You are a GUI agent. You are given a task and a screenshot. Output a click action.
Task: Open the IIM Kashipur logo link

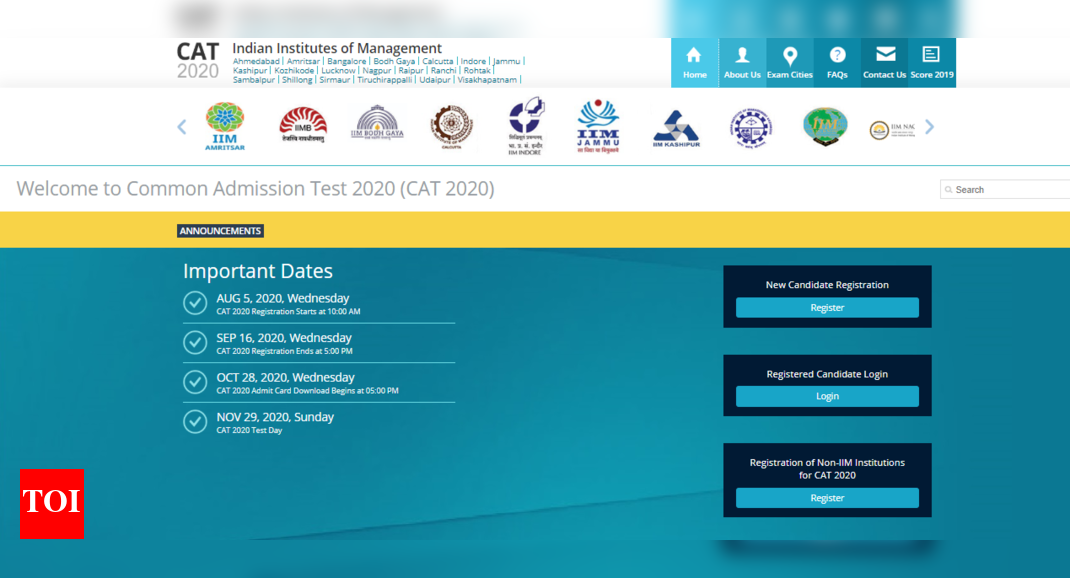pos(676,129)
